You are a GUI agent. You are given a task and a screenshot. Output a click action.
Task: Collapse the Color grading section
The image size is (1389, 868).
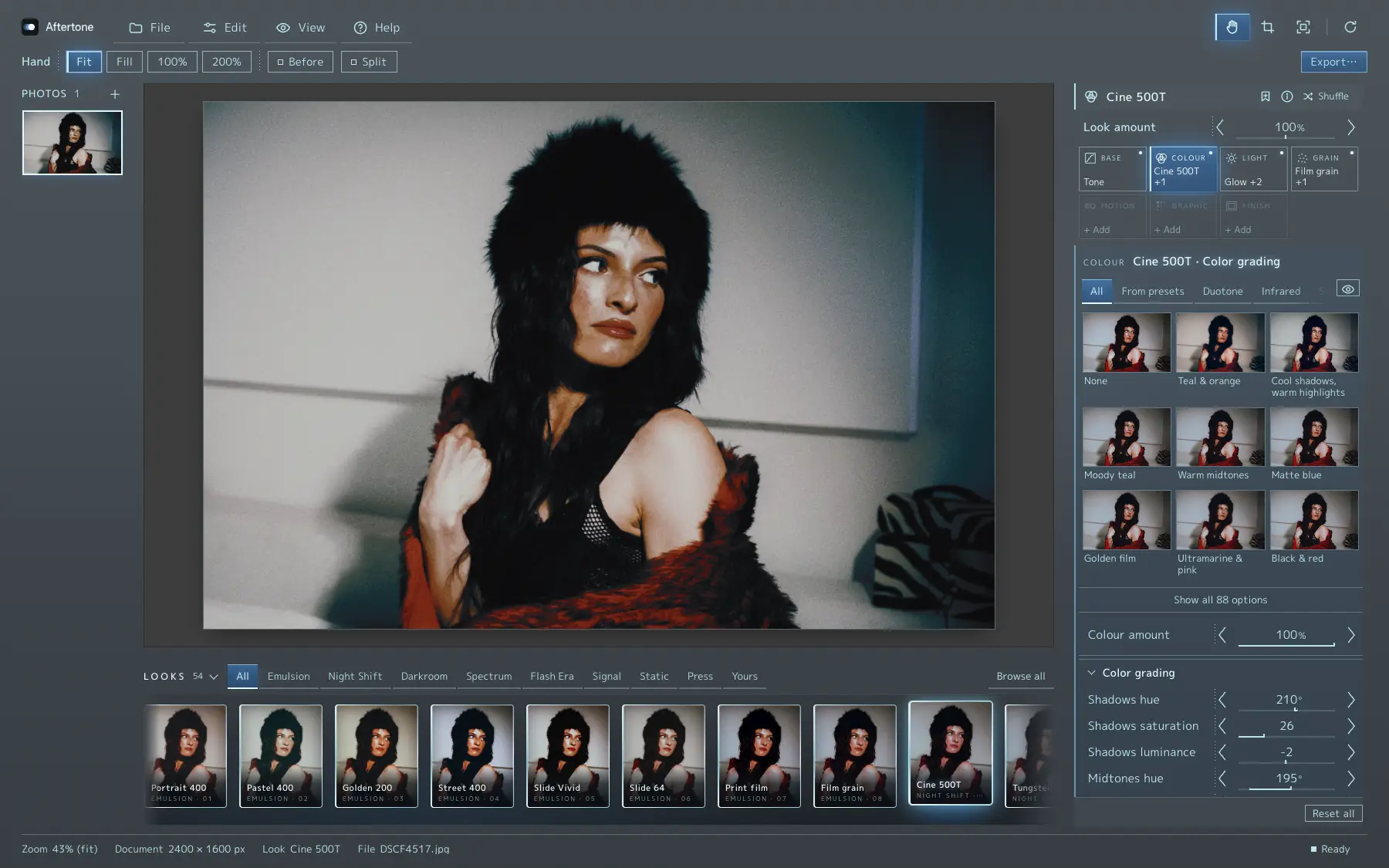tap(1091, 673)
